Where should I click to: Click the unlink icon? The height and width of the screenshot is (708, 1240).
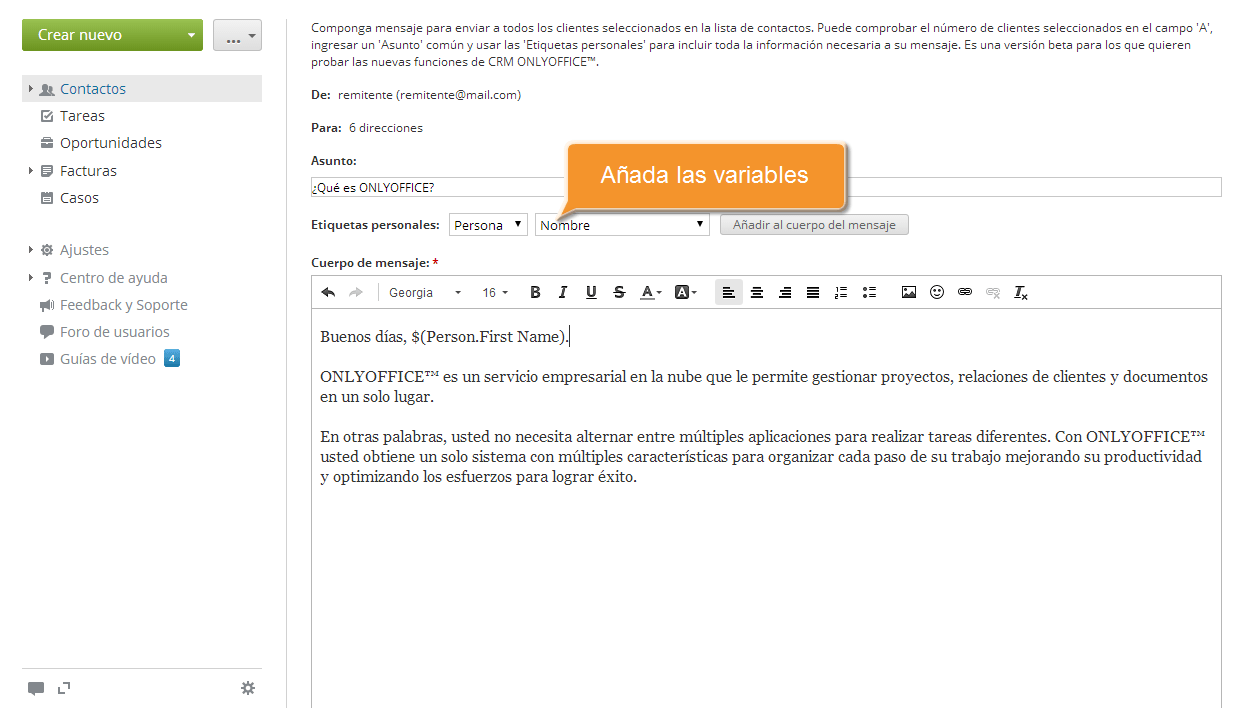pos(992,292)
